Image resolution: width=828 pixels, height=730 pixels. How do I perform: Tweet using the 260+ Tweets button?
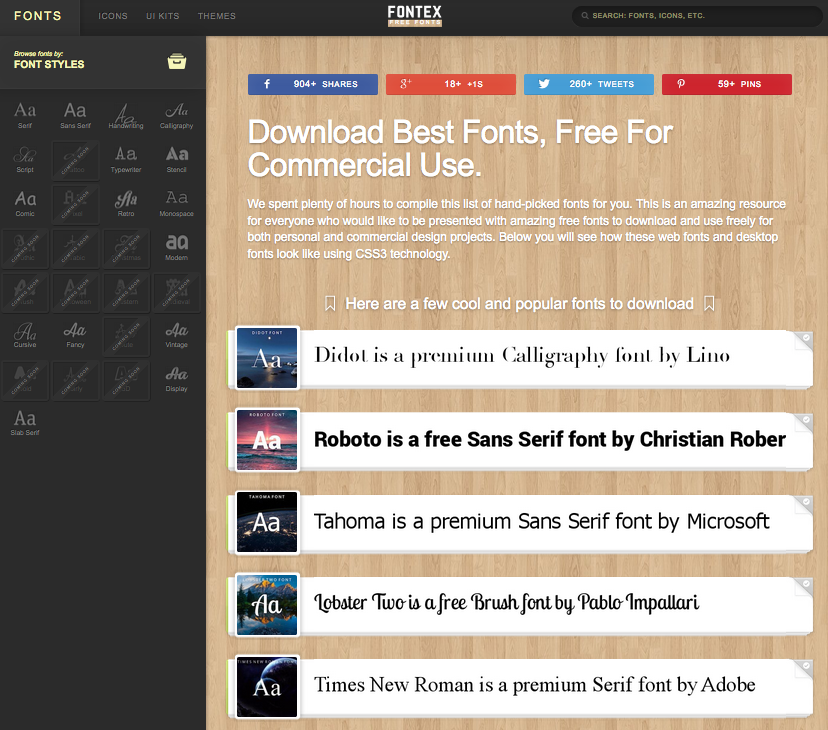[589, 84]
